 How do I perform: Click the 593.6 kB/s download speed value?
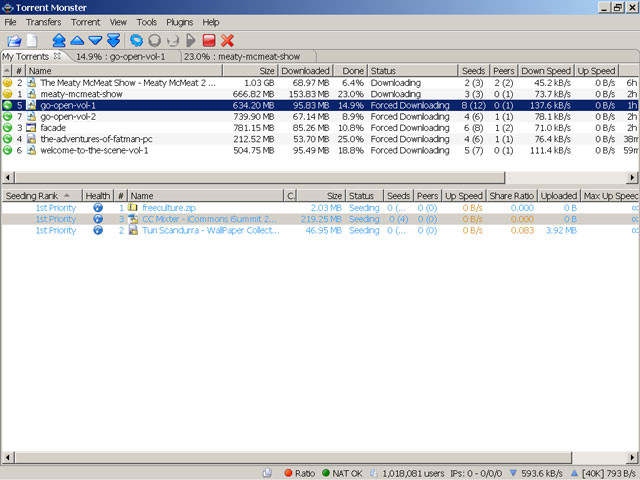click(541, 473)
